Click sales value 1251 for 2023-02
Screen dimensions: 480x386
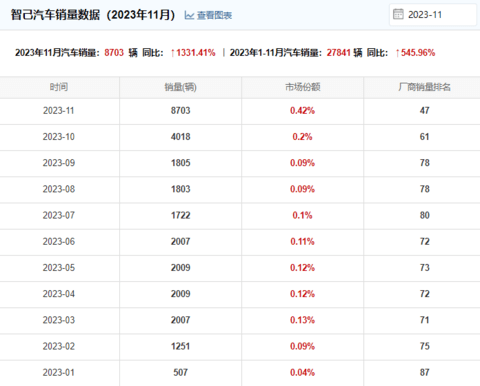[181, 346]
